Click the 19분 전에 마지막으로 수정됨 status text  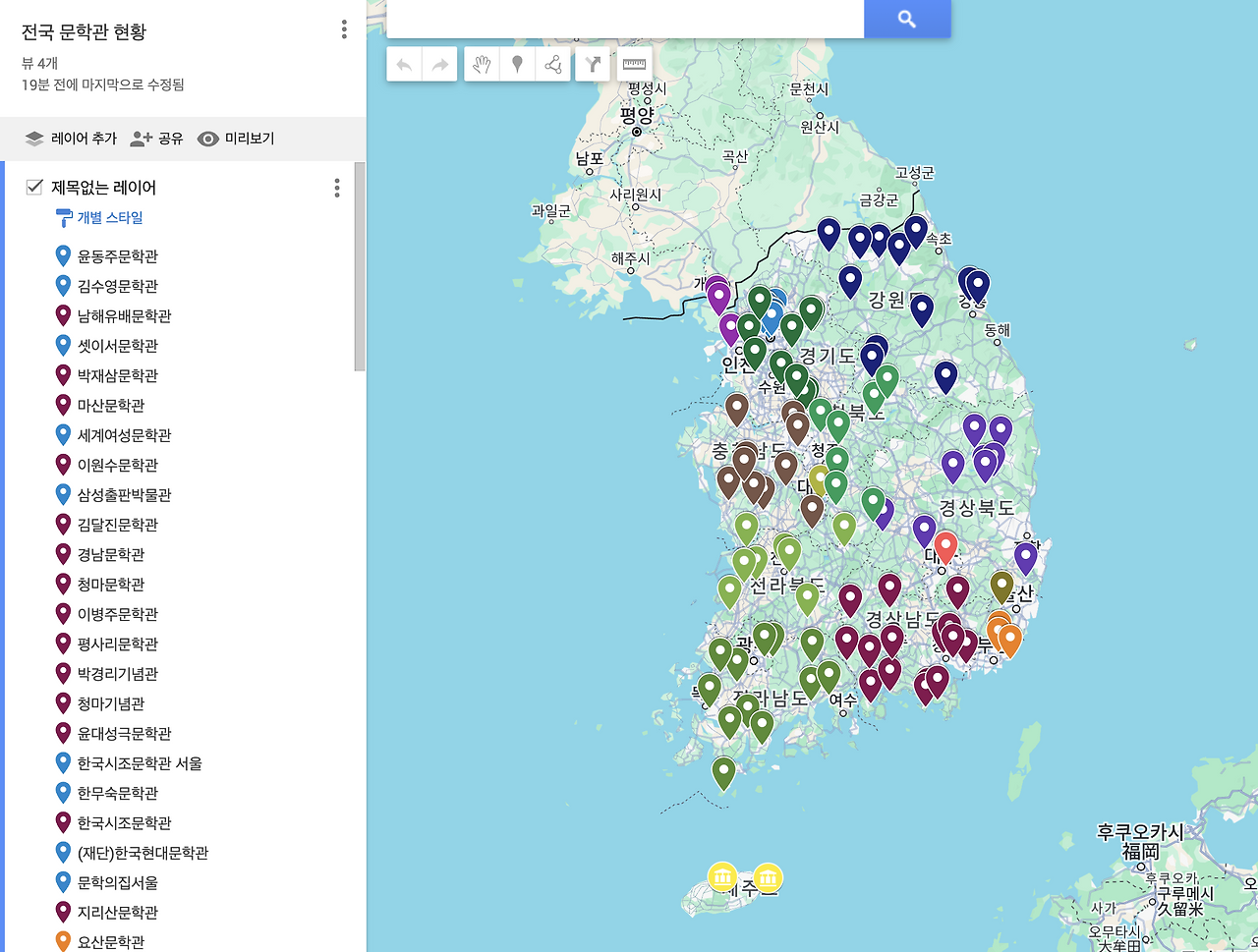pyautogui.click(x=103, y=84)
